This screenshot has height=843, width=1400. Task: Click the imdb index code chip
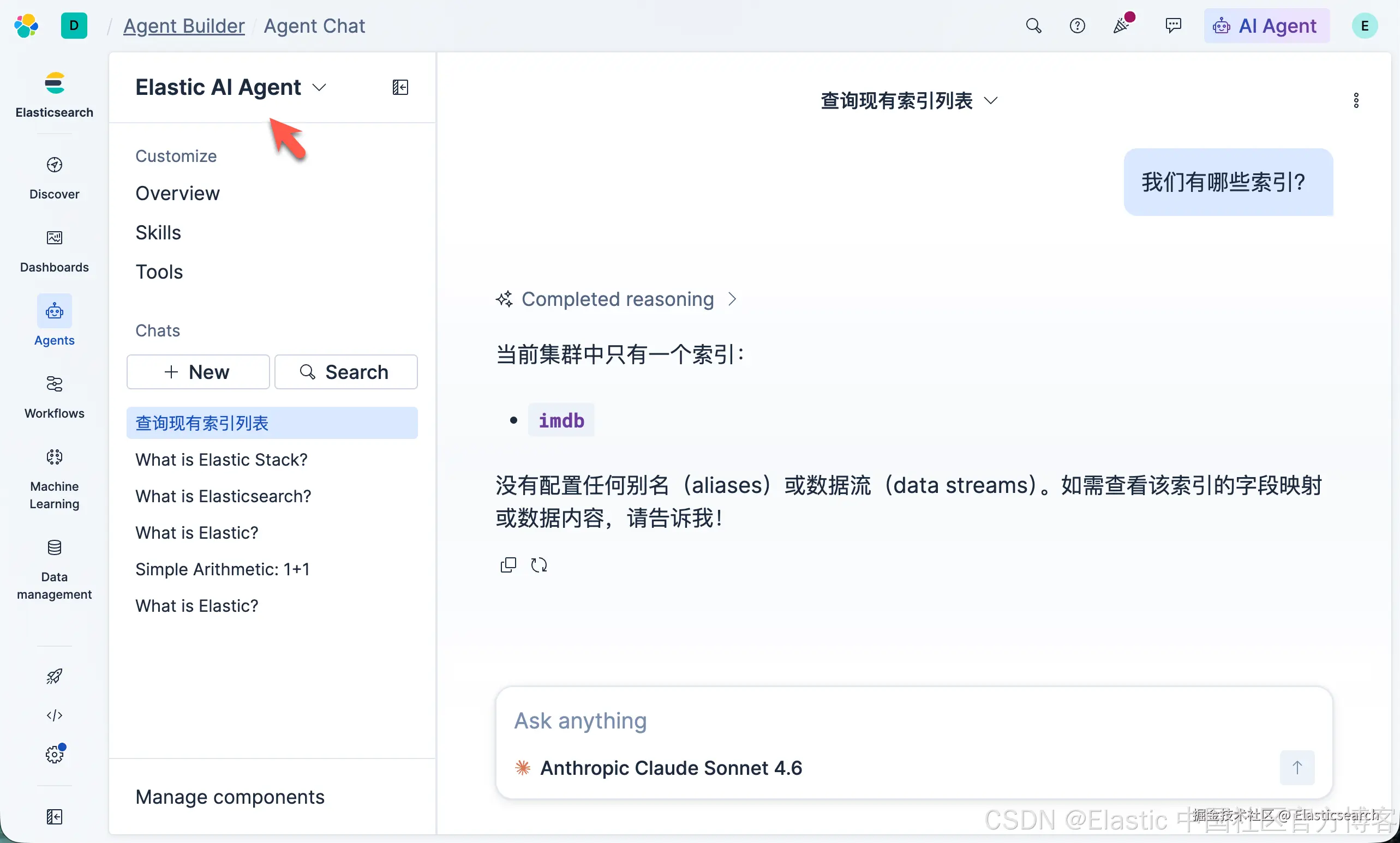[x=561, y=420]
